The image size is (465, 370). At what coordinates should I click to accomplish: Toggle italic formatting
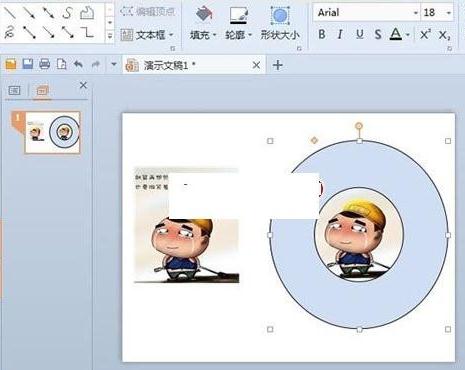point(340,34)
